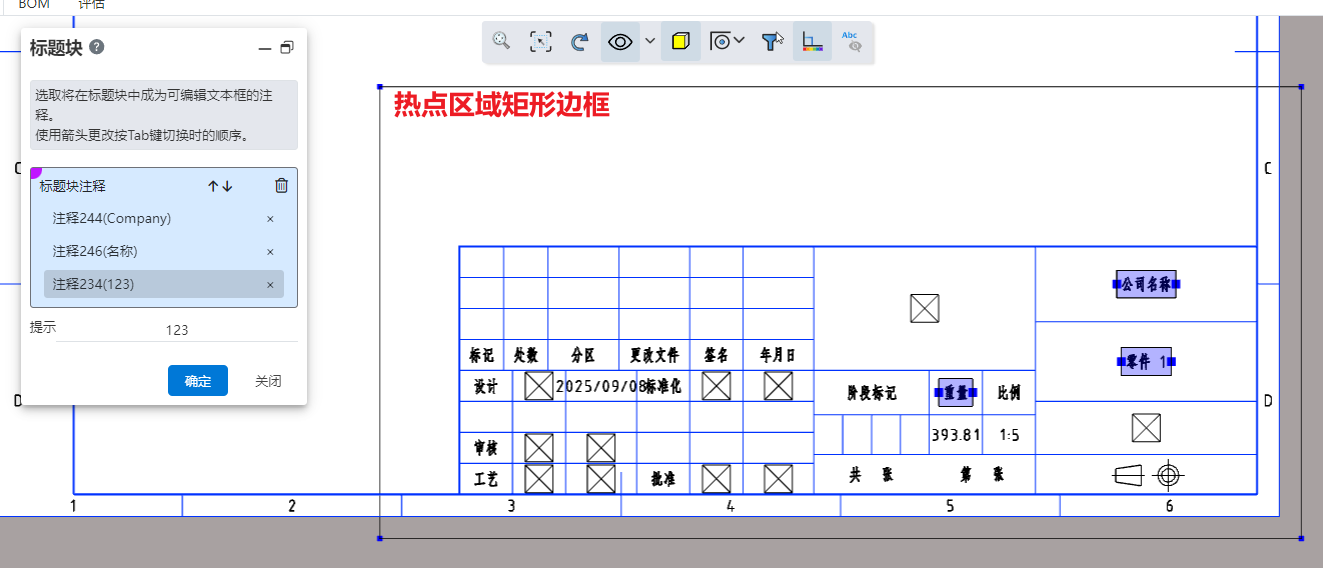The image size is (1323, 568).
Task: Toggle the eye visibility button in toolbar
Action: 620,42
